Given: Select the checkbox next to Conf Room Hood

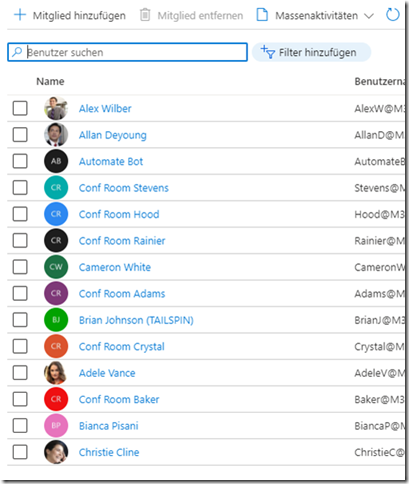Looking at the screenshot, I should click(20, 214).
